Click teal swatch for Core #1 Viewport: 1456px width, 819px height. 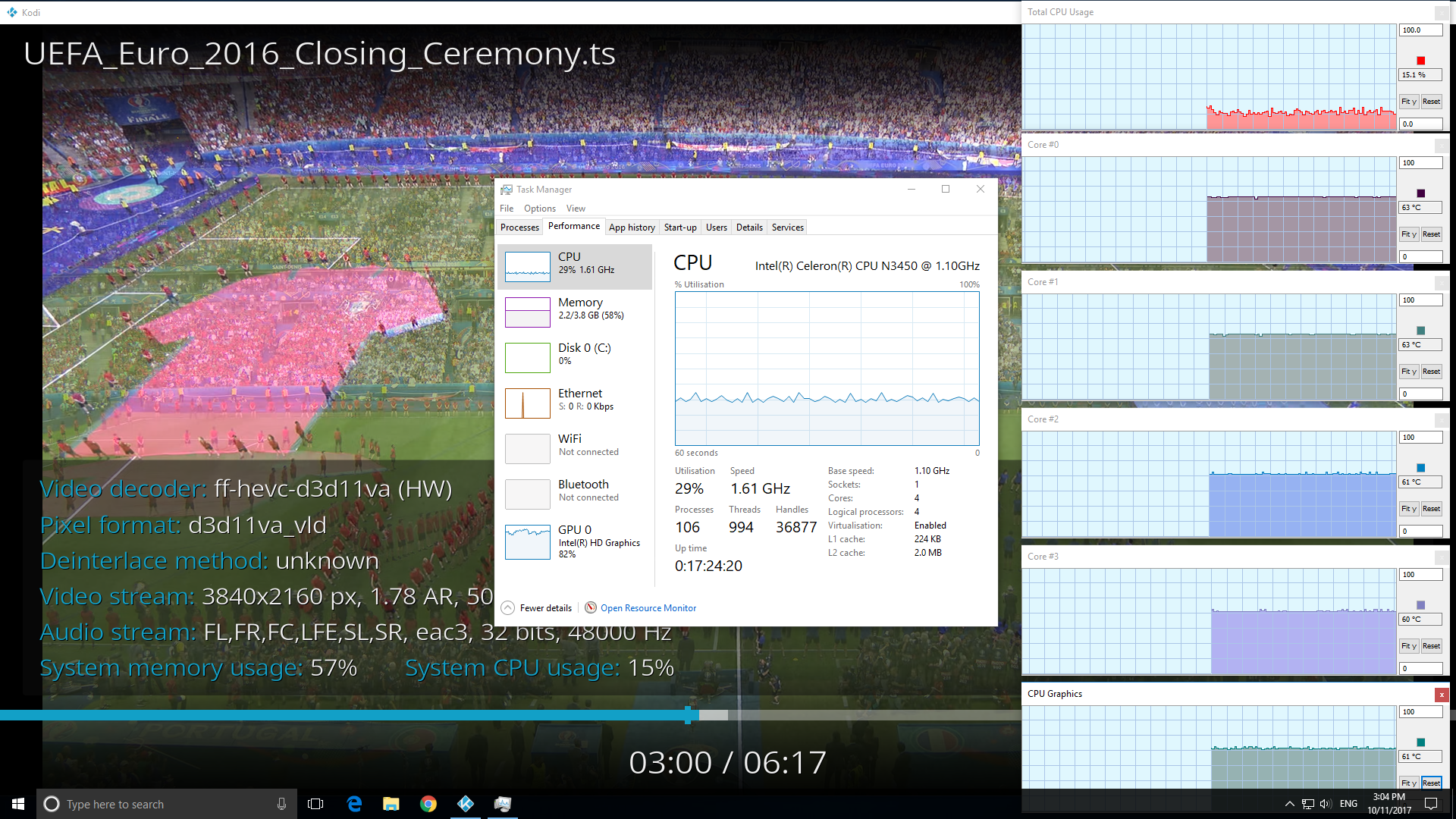click(x=1420, y=331)
